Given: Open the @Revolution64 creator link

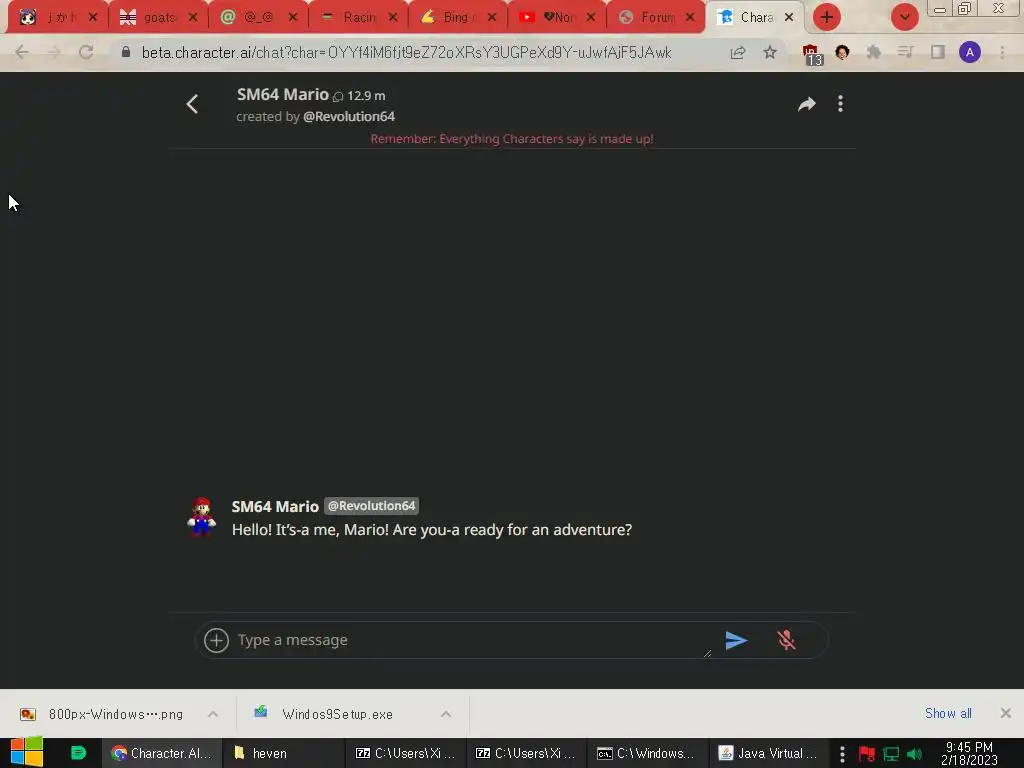Looking at the screenshot, I should pyautogui.click(x=349, y=116).
